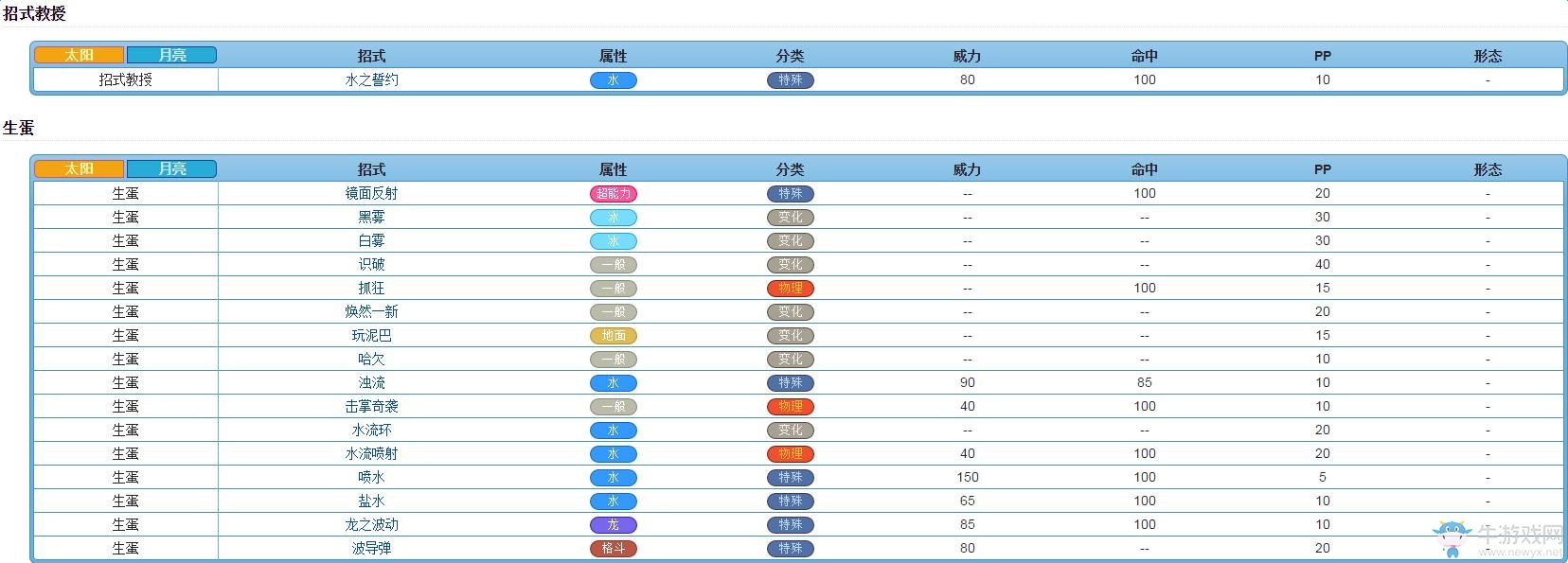Click the 分类 header in 招式教授 table
1568x563 pixels.
pos(791,56)
